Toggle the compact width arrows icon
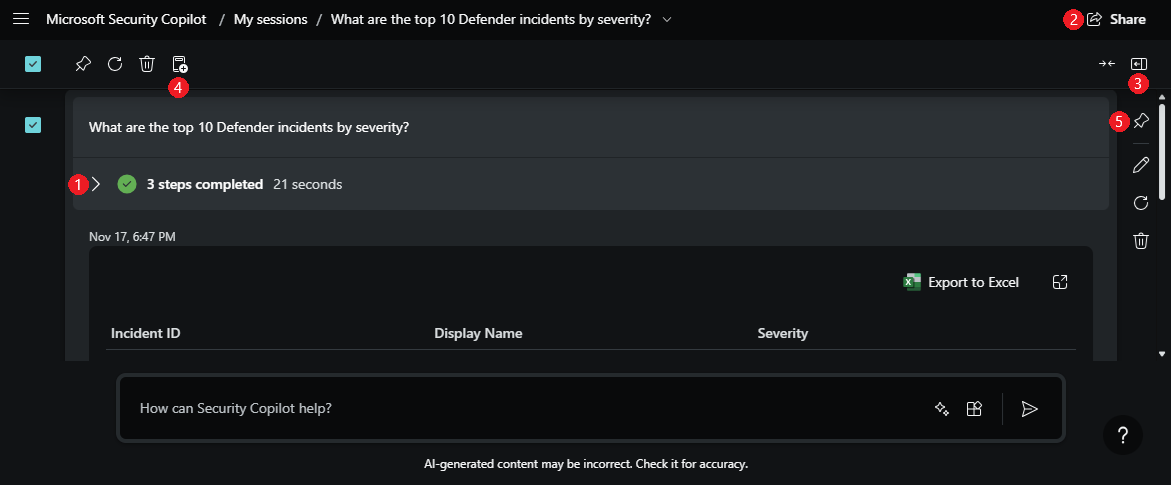The width and height of the screenshot is (1171, 485). (1106, 64)
